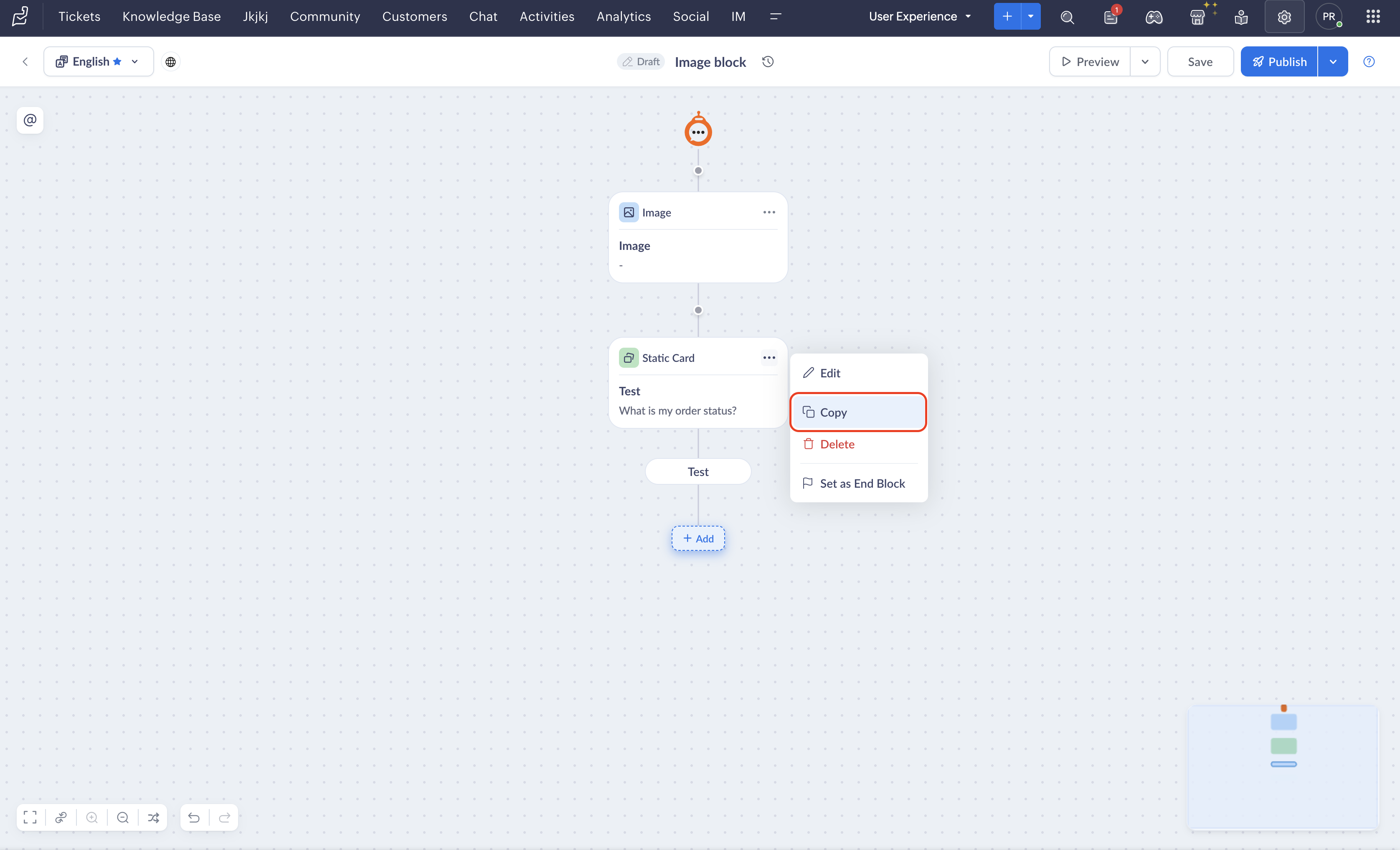Open version history clock icon
This screenshot has width=1400, height=850.
click(x=768, y=61)
